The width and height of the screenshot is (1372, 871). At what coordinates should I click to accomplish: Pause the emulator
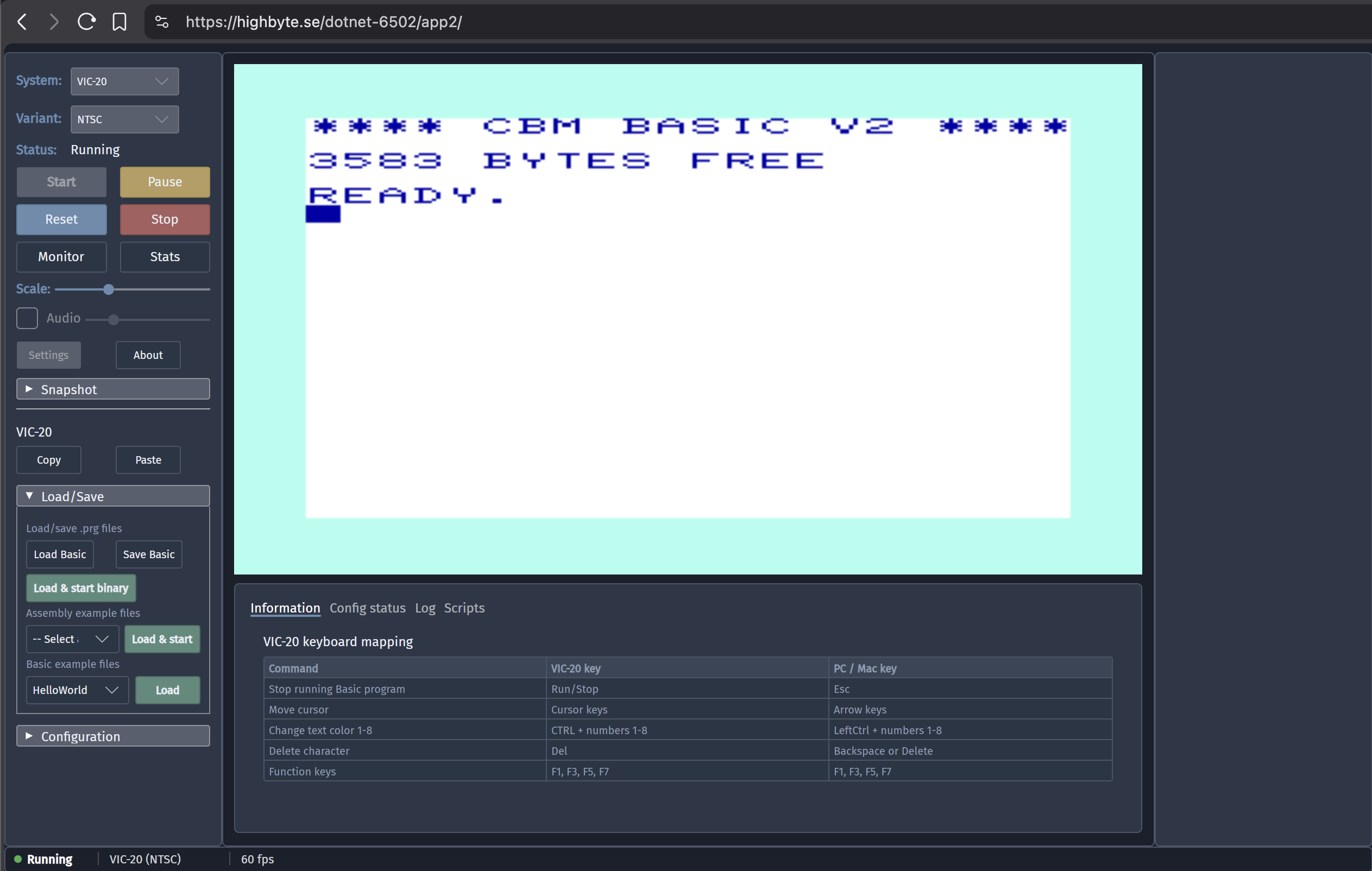(x=165, y=182)
